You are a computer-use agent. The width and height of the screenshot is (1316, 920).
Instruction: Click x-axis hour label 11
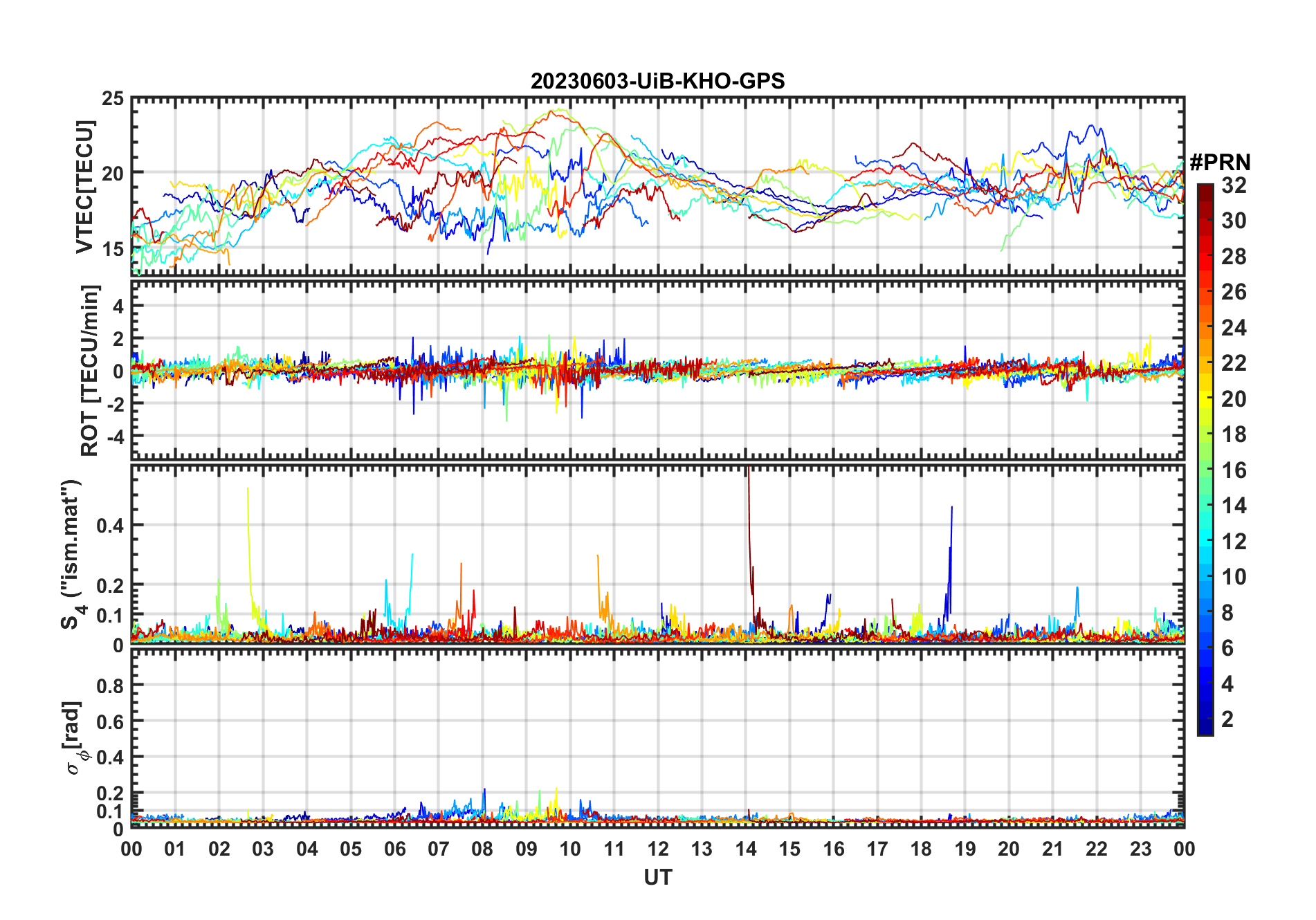click(614, 849)
